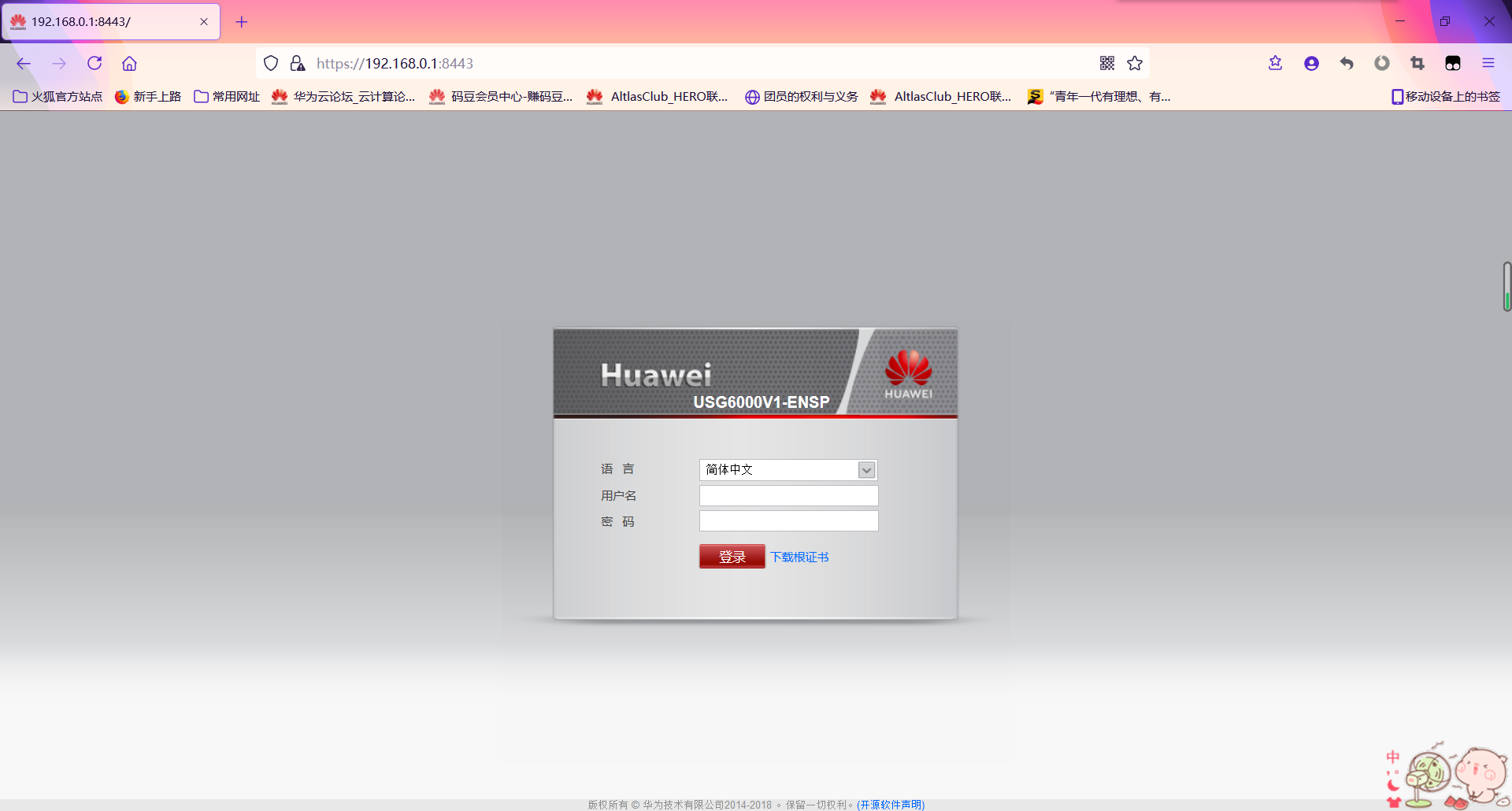Open the 码豆会员中心 bookmark

coord(501,97)
